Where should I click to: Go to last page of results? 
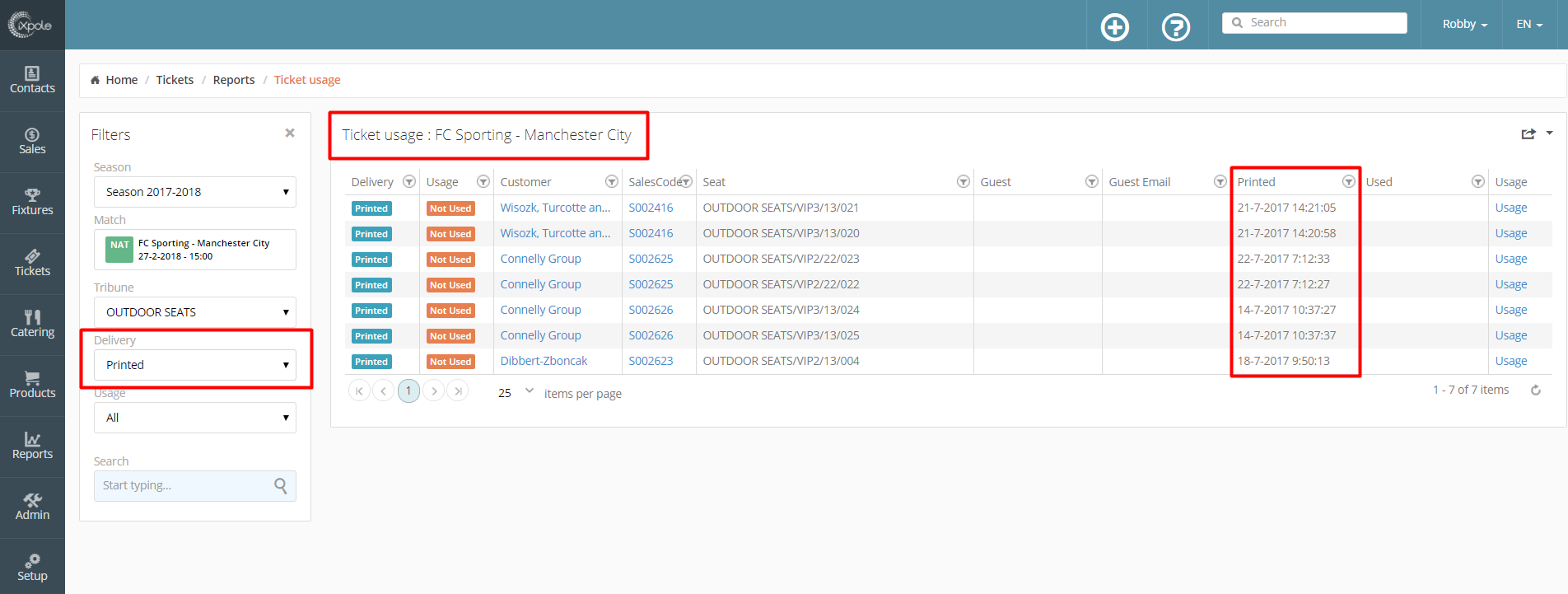(458, 391)
